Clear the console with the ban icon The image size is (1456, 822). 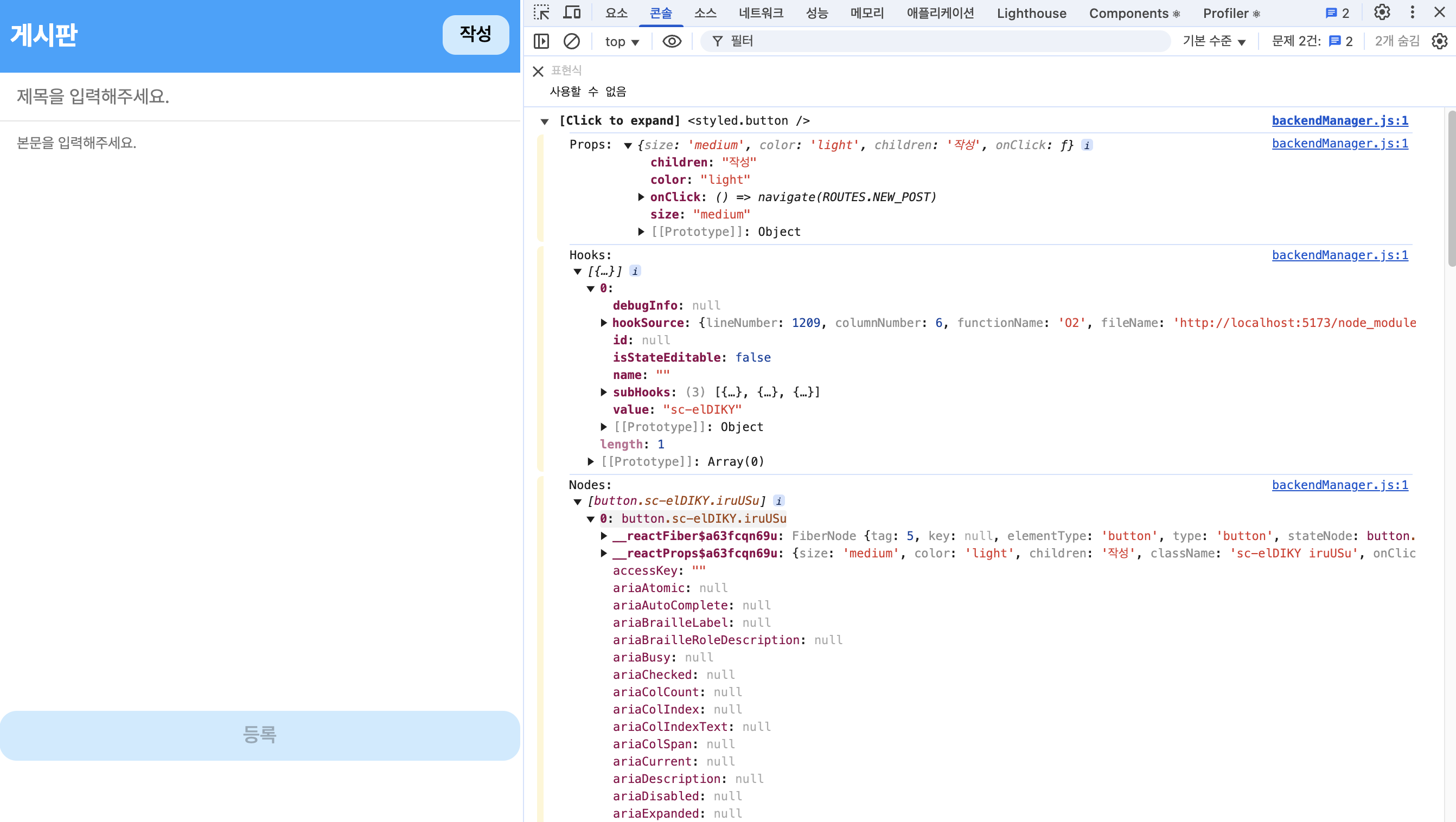pos(571,41)
